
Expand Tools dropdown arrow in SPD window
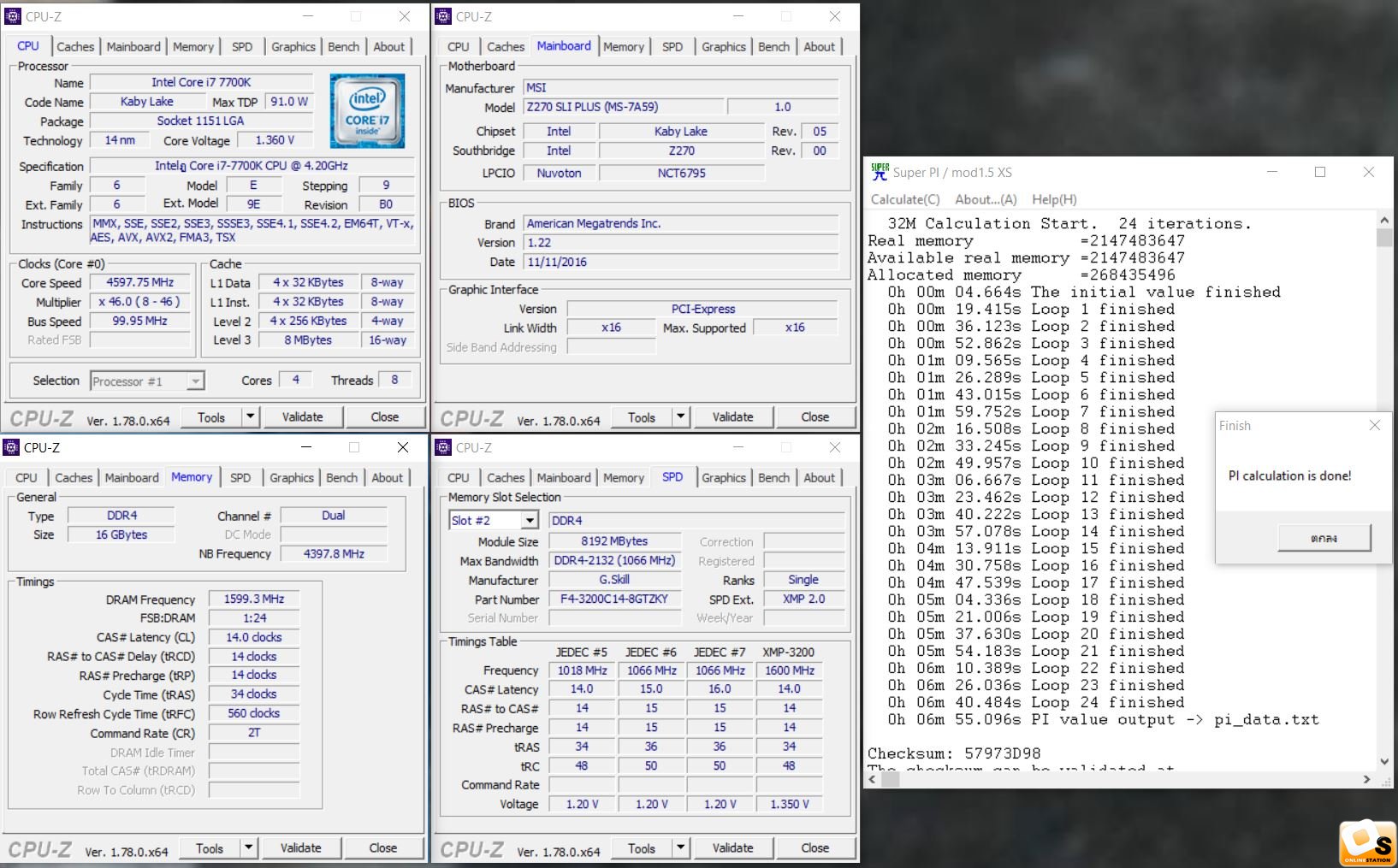click(681, 847)
